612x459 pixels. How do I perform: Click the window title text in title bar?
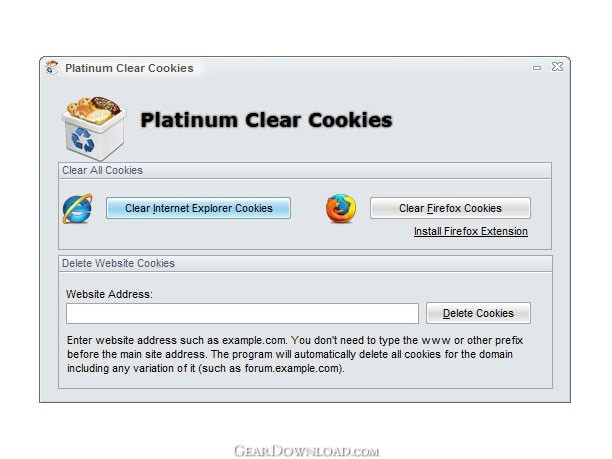click(x=129, y=68)
